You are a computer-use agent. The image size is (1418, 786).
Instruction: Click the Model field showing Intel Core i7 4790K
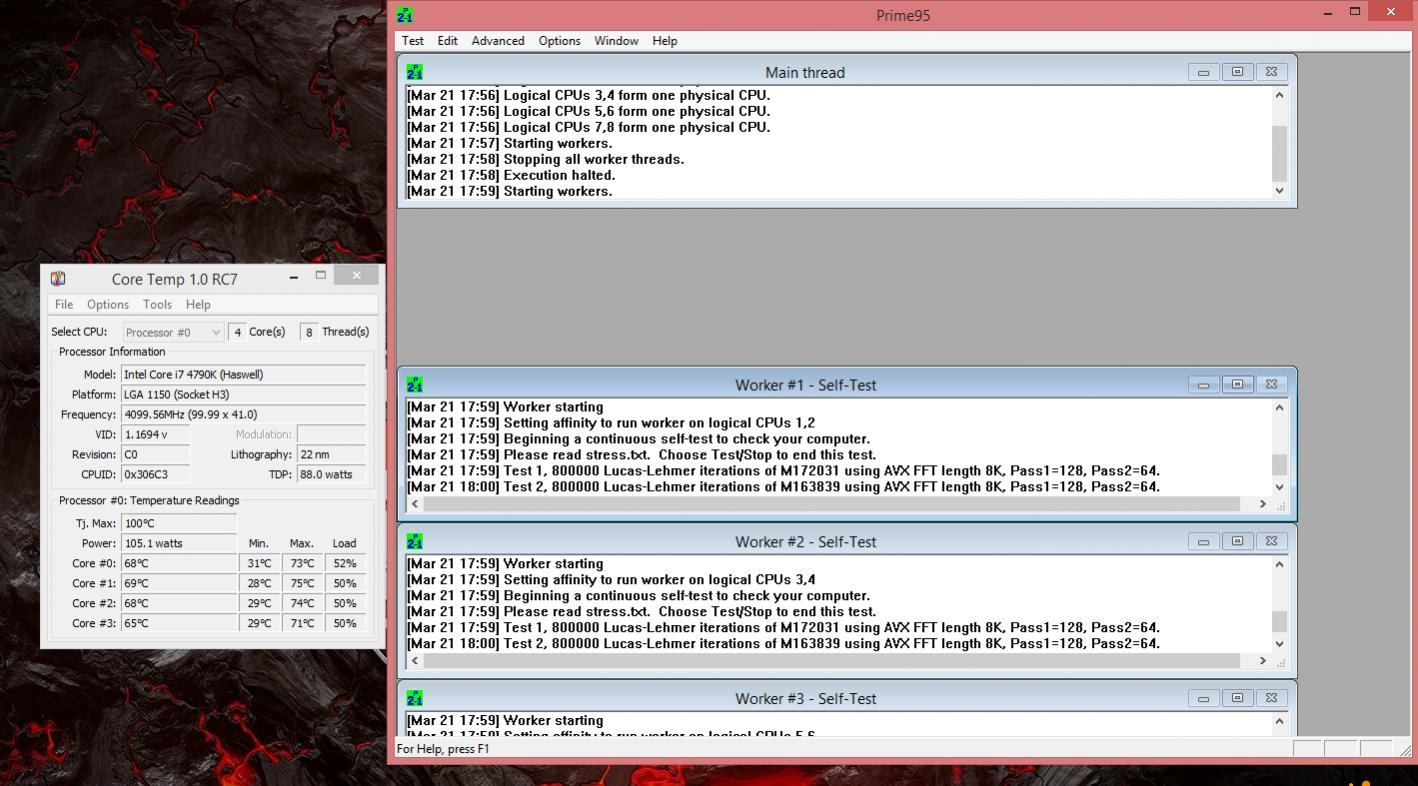tap(243, 374)
